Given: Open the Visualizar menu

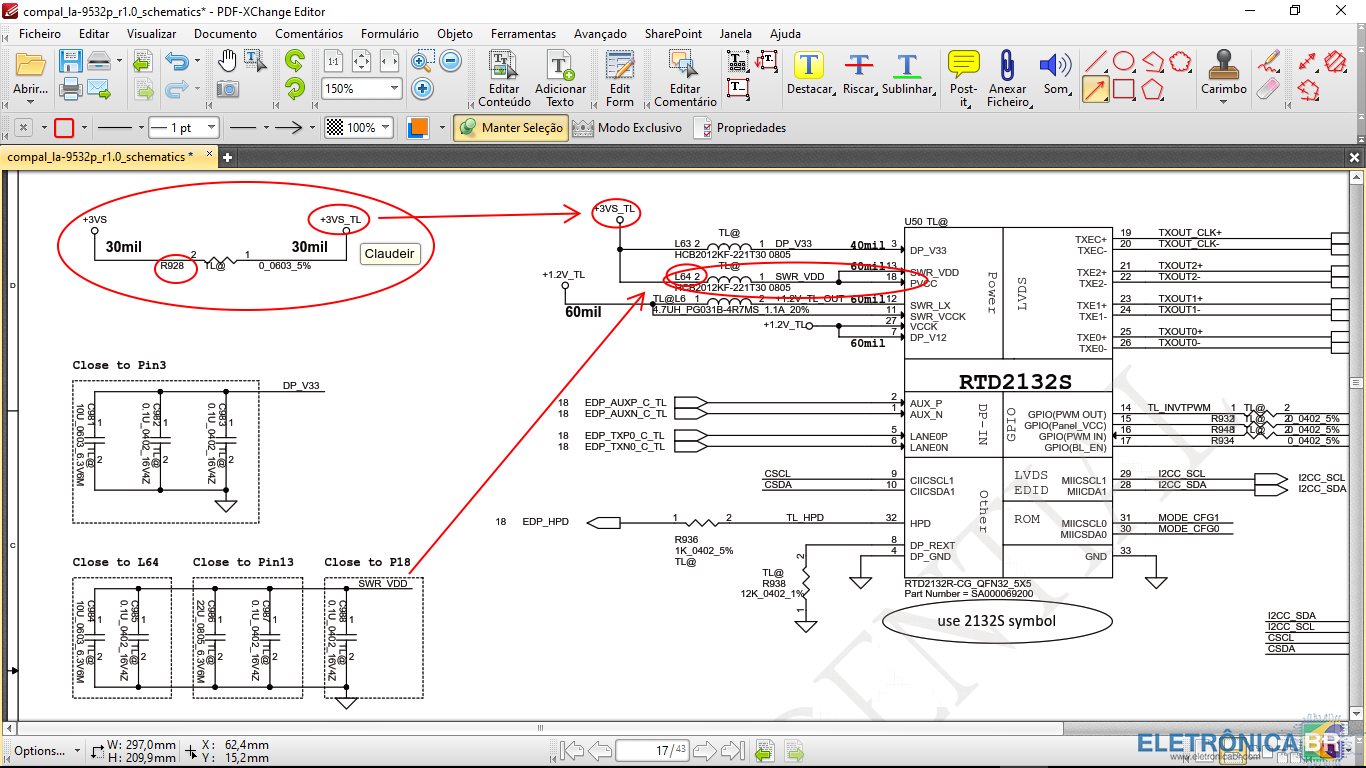Looking at the screenshot, I should (x=152, y=34).
